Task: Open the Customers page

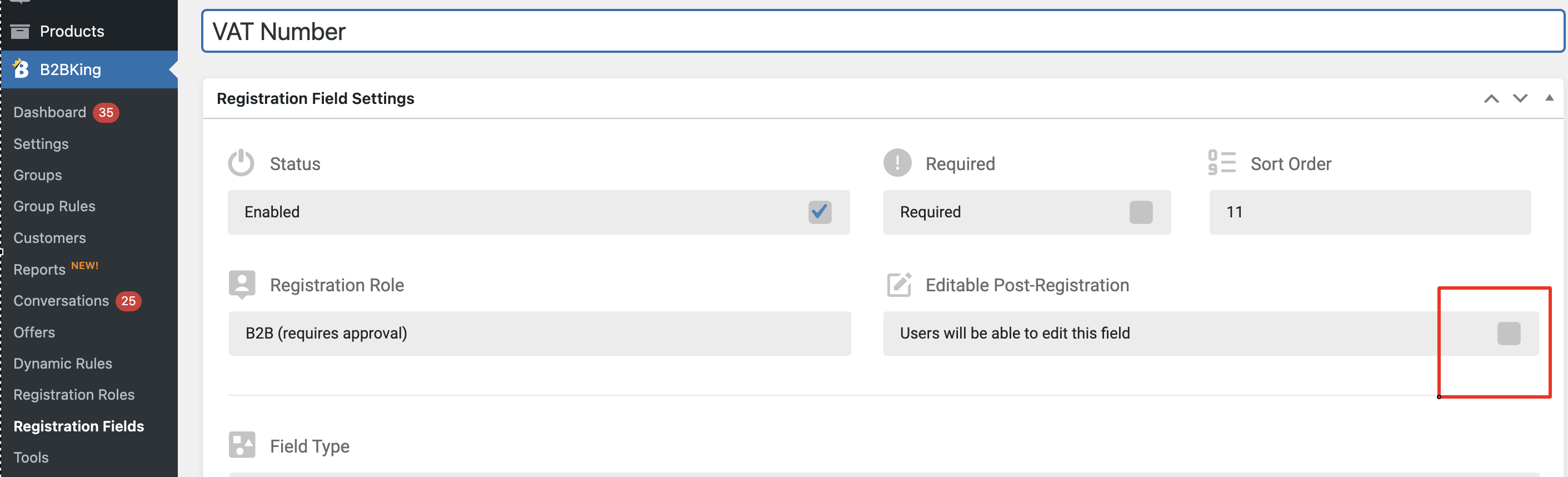Action: [49, 238]
